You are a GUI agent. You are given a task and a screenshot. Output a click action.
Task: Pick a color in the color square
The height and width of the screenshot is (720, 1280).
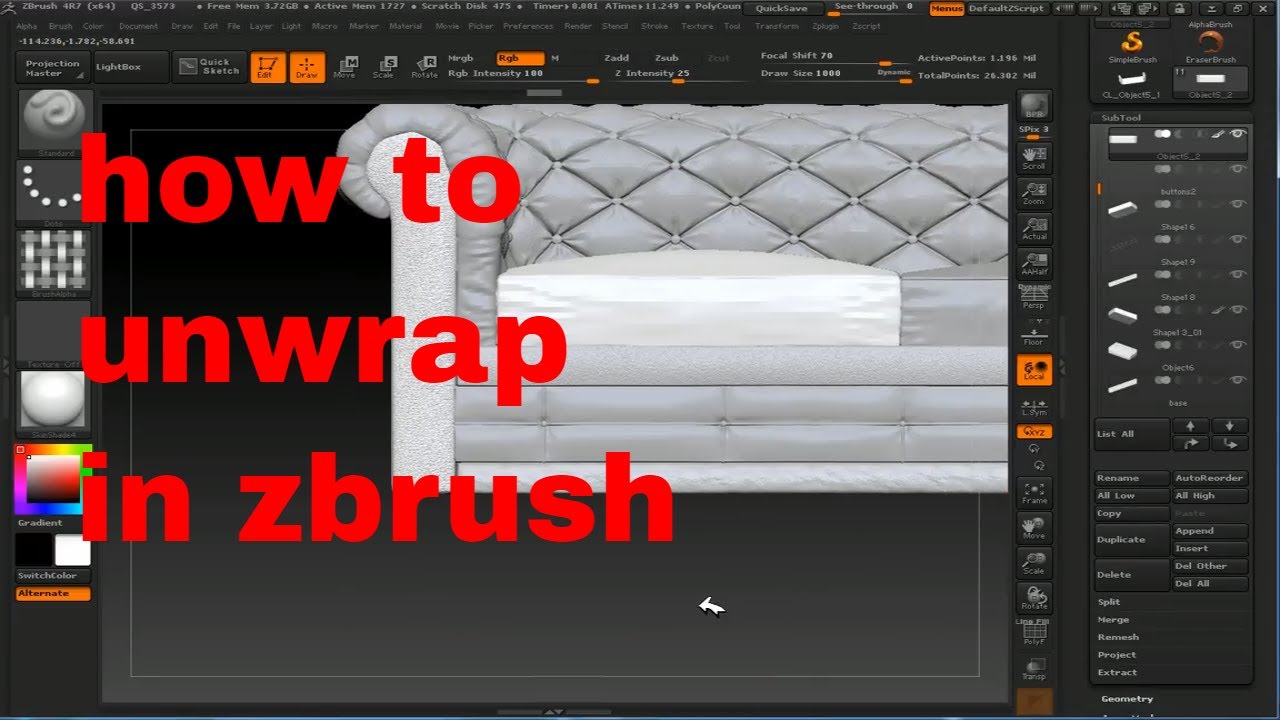click(52, 479)
